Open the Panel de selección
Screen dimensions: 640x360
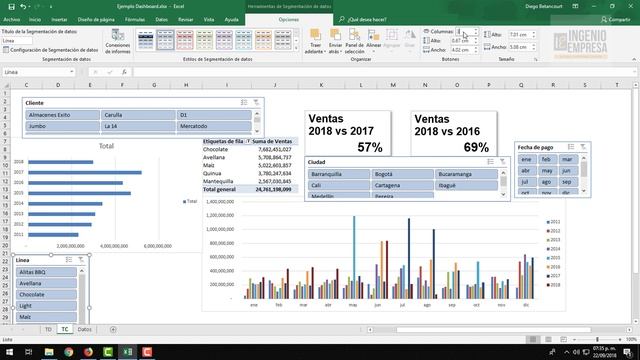click(x=354, y=41)
